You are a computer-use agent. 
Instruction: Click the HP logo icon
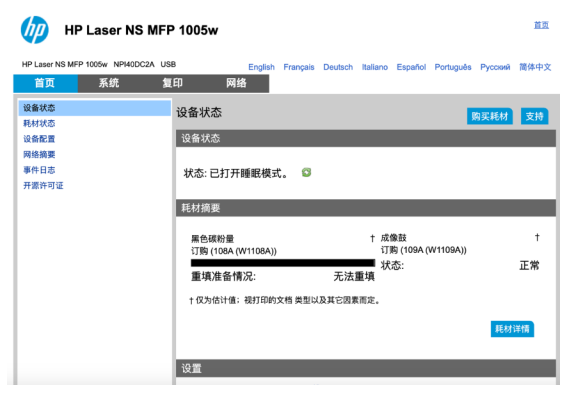35,30
